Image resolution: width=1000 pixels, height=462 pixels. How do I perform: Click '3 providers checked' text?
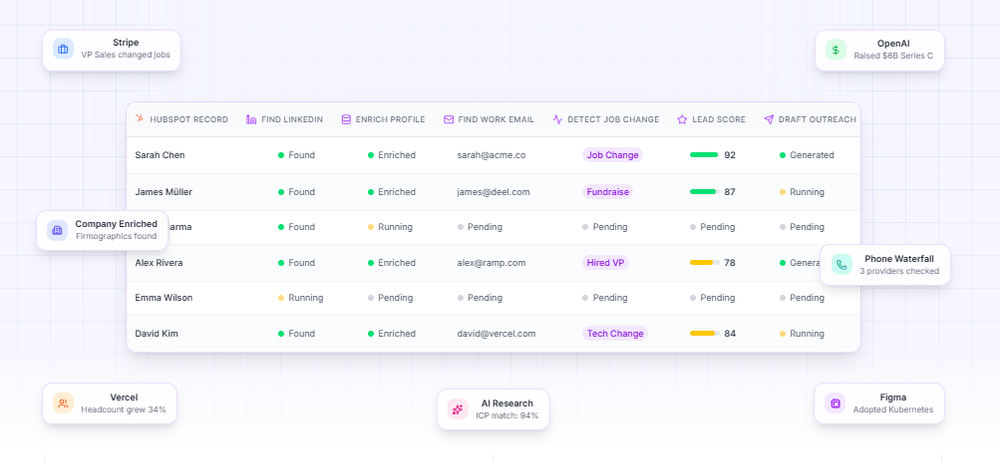(899, 271)
